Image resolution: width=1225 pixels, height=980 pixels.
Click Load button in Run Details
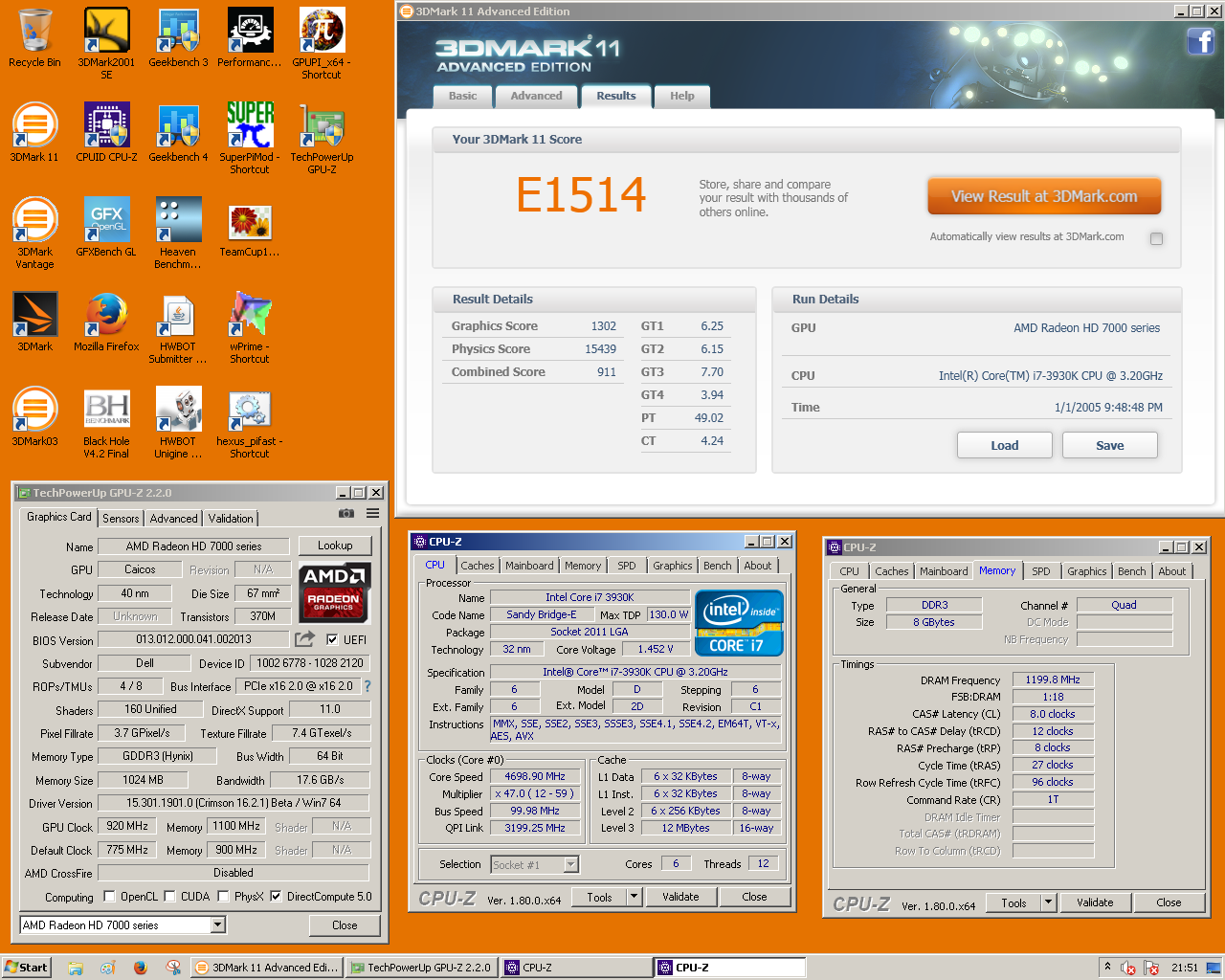pyautogui.click(x=1005, y=445)
